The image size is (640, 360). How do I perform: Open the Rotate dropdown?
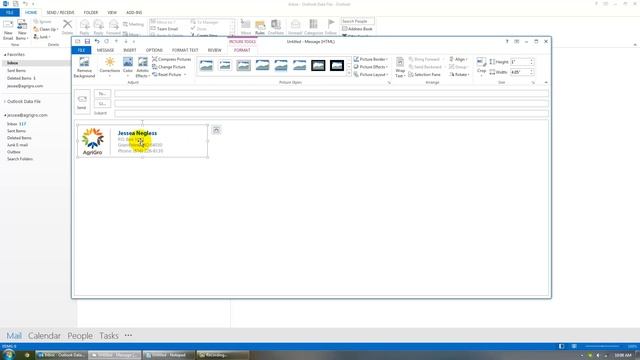pyautogui.click(x=459, y=75)
